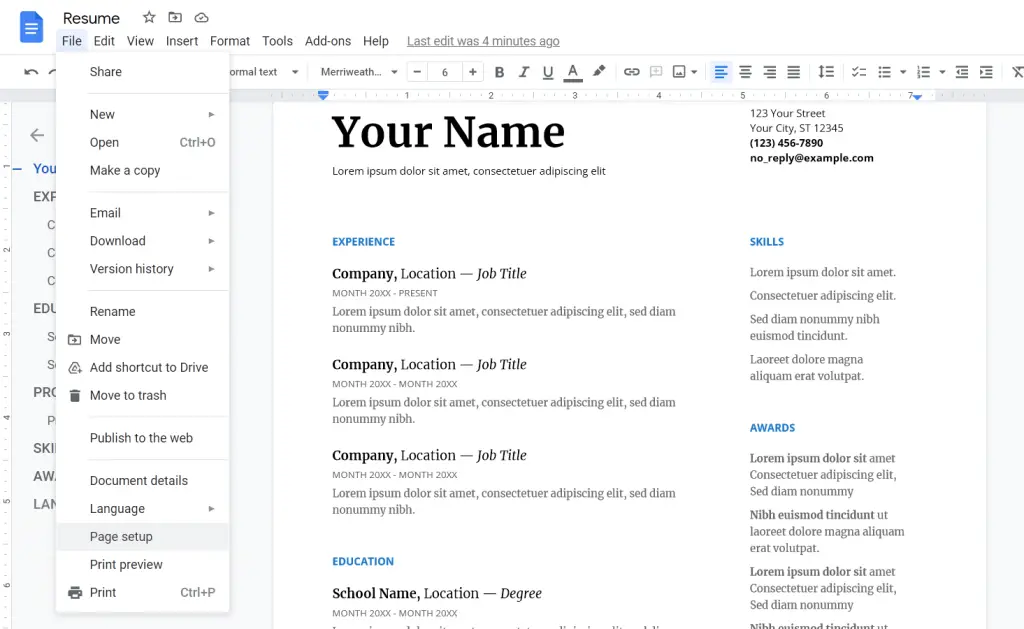Choose Share from the File menu

(x=143, y=72)
